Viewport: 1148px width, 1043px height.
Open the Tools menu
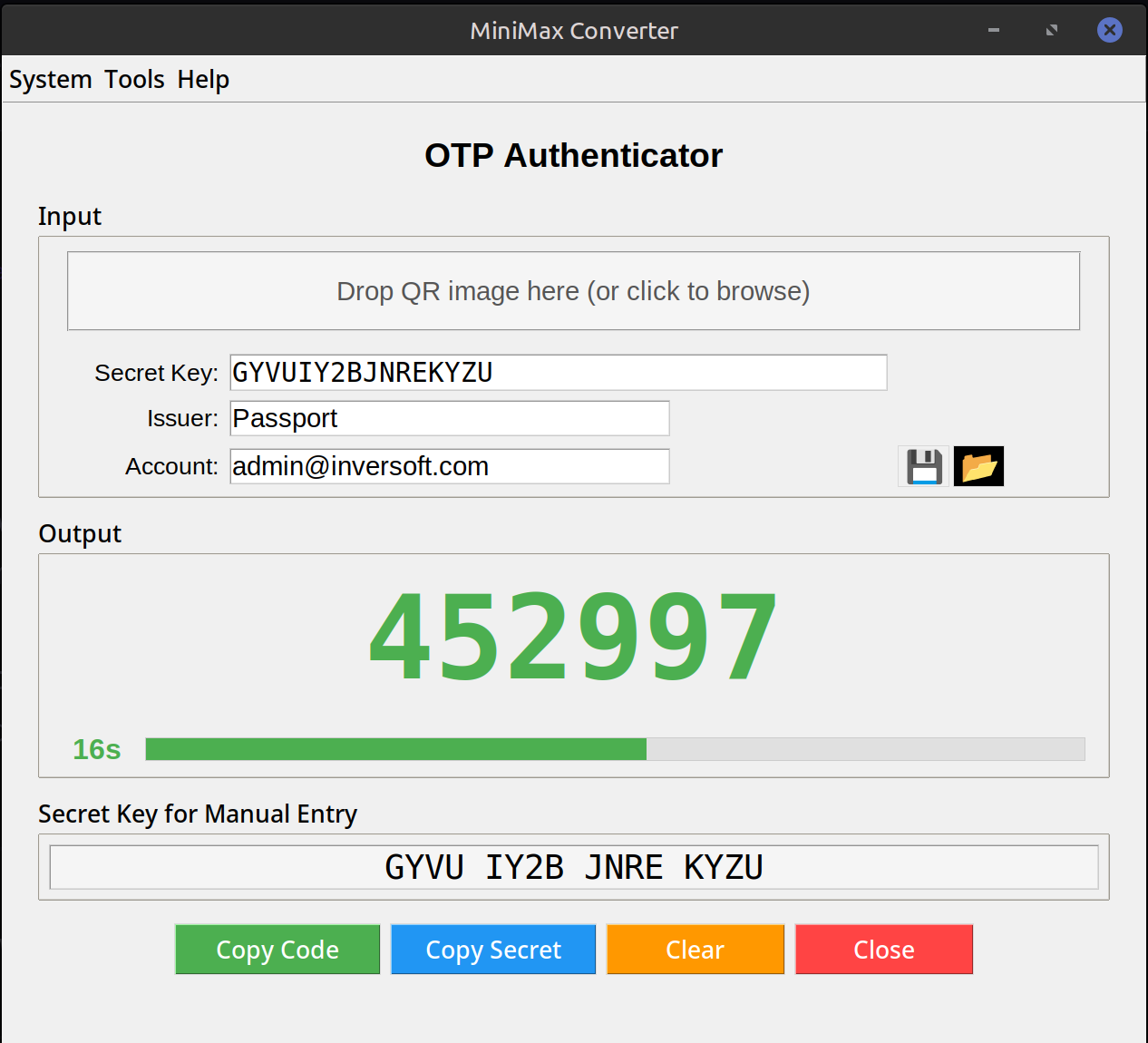tap(134, 80)
